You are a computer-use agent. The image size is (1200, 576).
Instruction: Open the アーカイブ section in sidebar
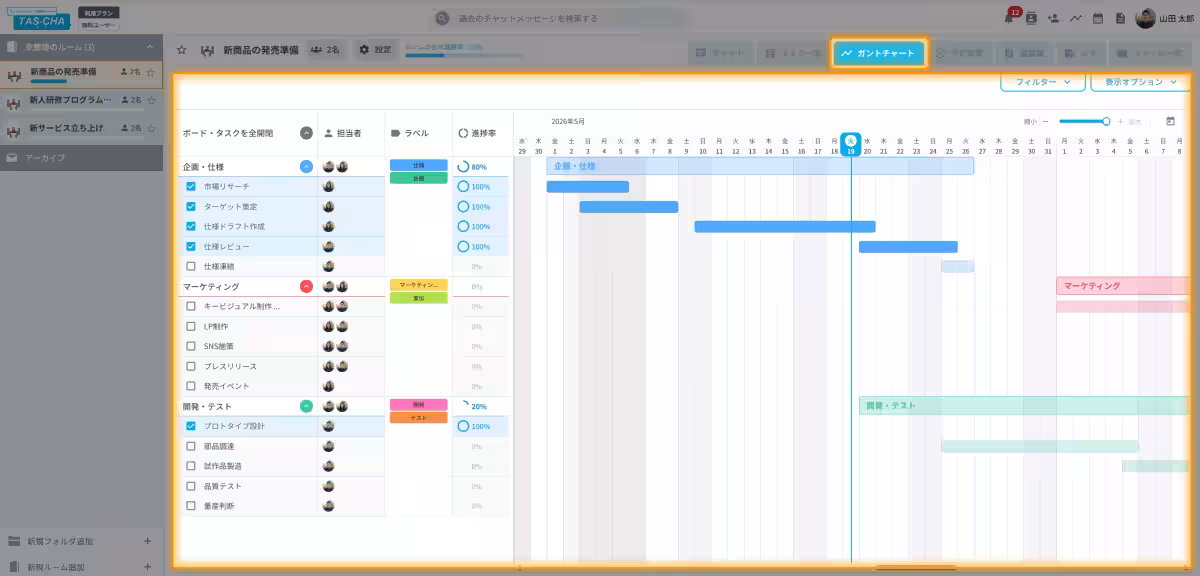click(x=81, y=158)
